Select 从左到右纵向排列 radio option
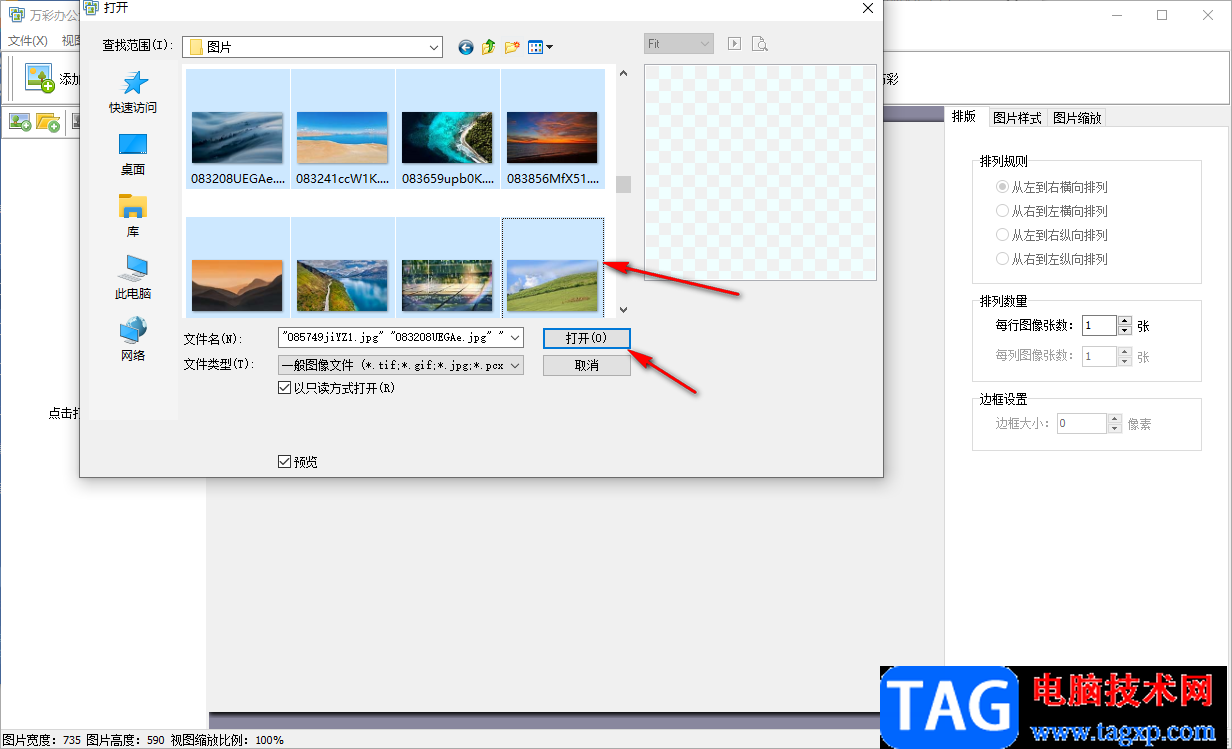 click(x=1002, y=235)
